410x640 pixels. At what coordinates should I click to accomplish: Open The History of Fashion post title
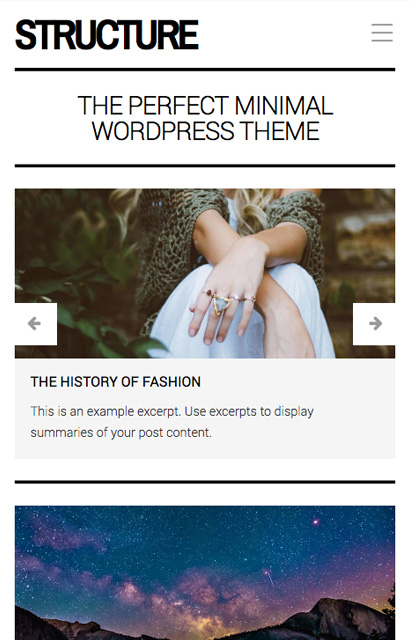[115, 382]
